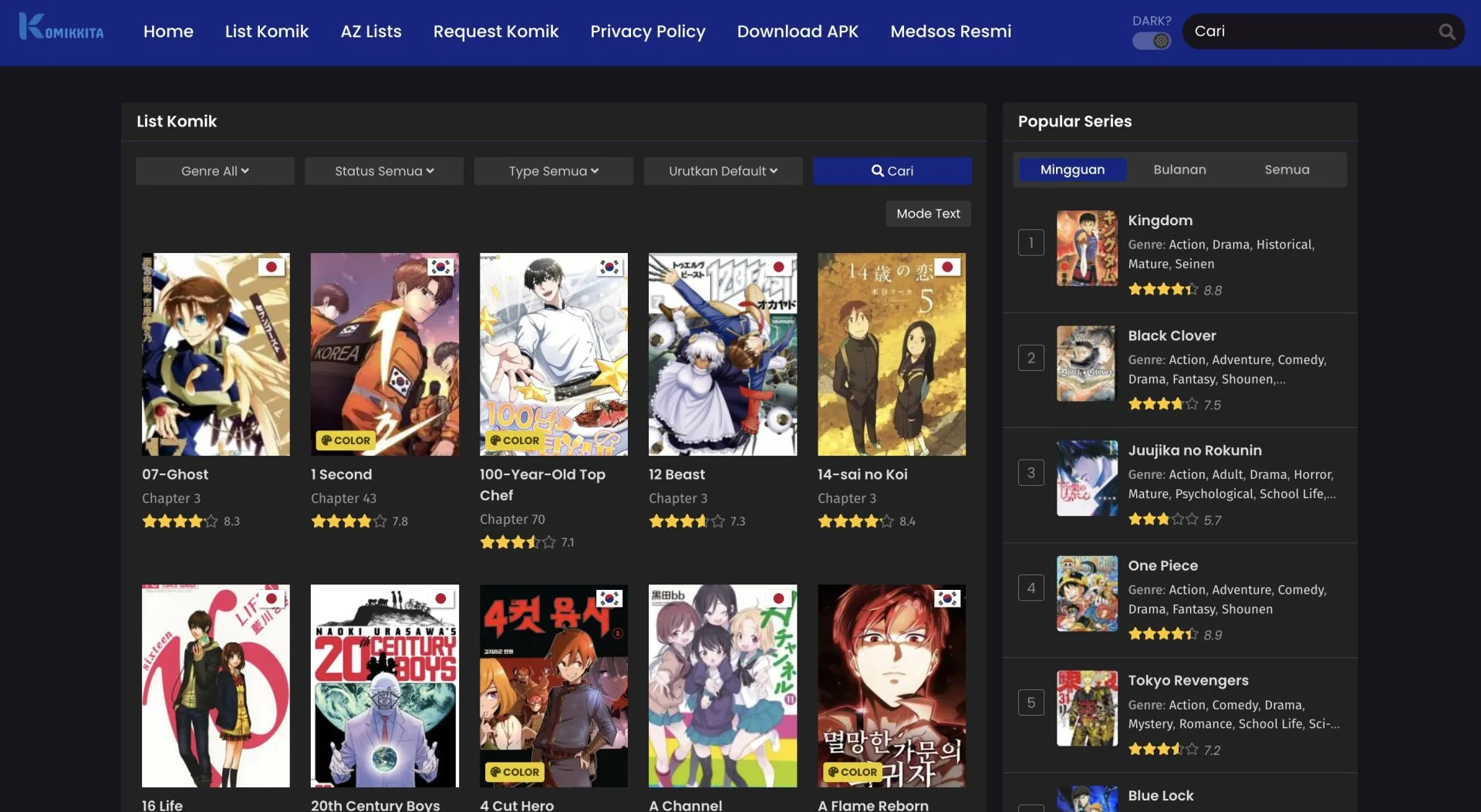This screenshot has width=1481, height=812.
Task: Open the Kingdom series link
Action: pyautogui.click(x=1159, y=221)
